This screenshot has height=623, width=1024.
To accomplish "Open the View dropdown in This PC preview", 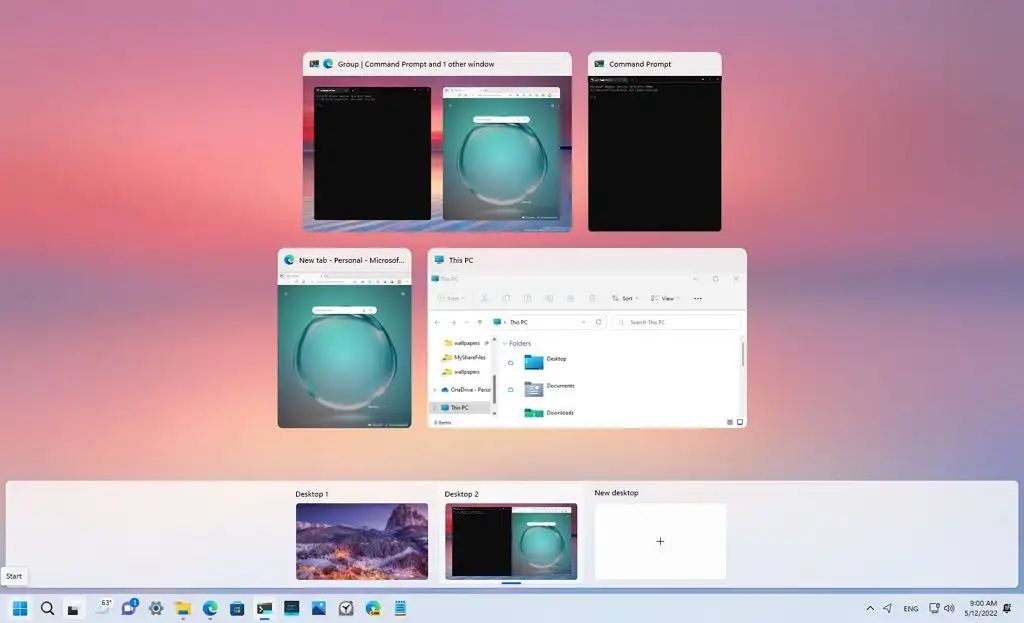I will [665, 298].
